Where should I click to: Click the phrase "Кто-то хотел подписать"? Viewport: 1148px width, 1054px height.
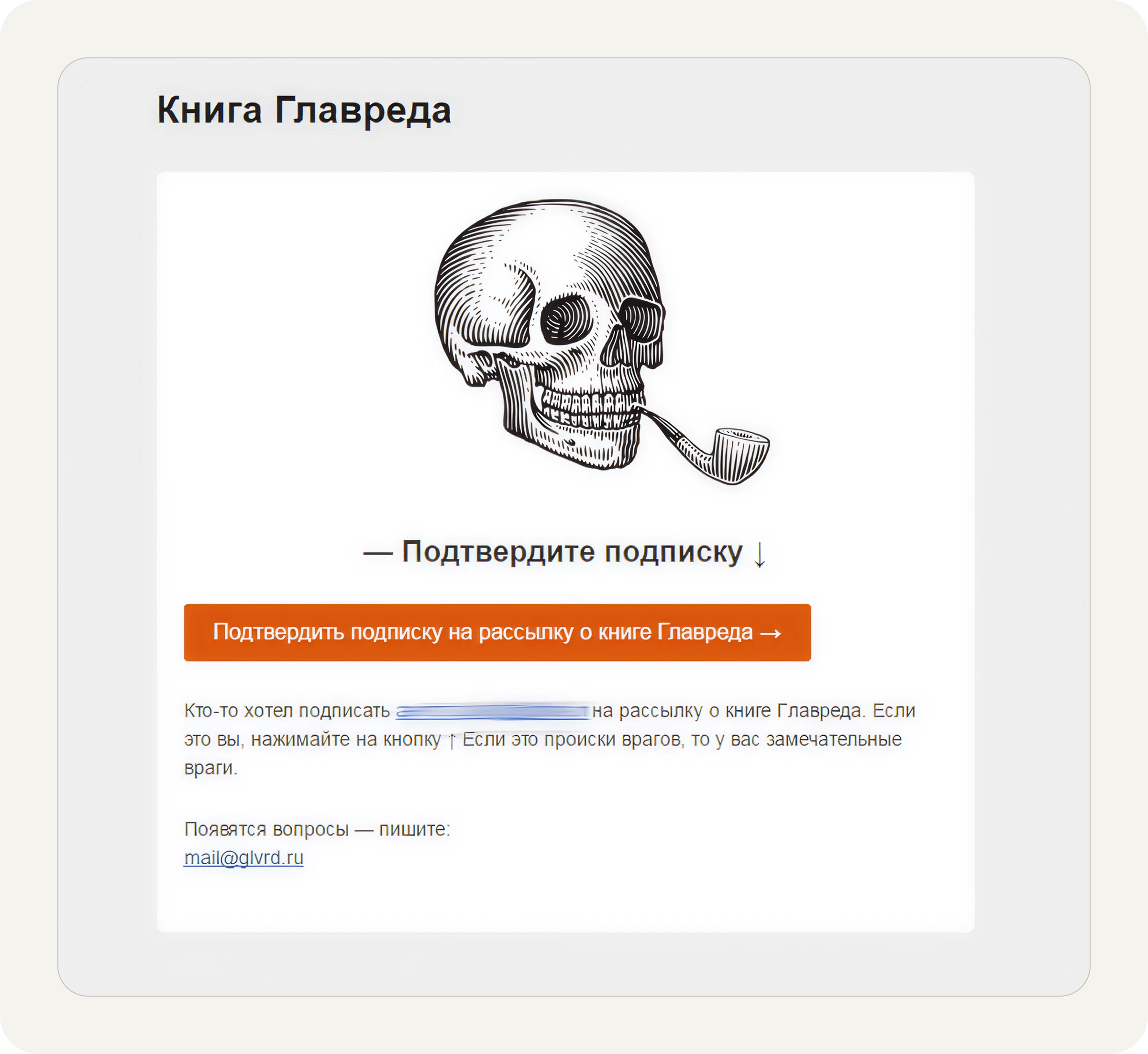pos(287,711)
